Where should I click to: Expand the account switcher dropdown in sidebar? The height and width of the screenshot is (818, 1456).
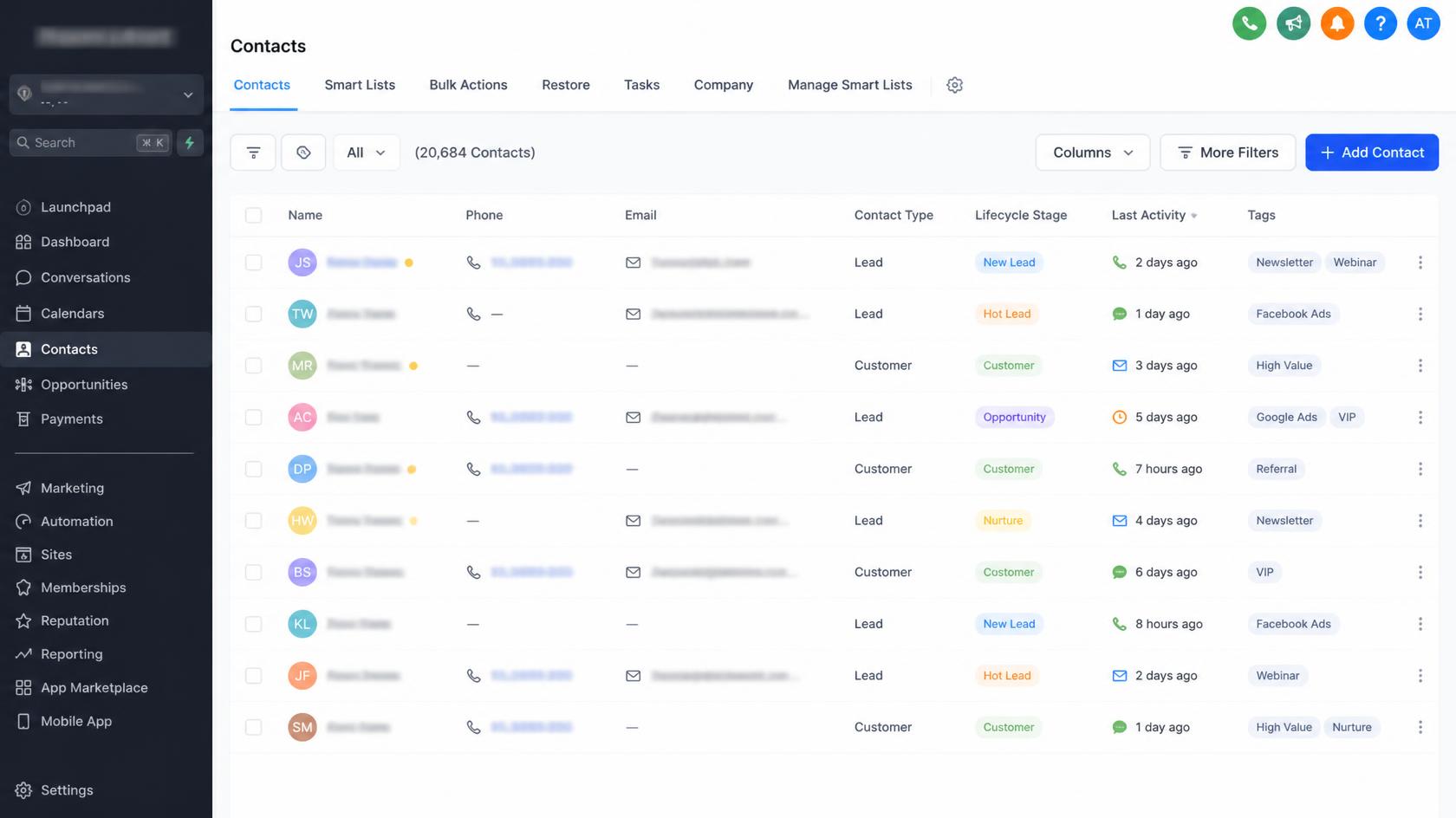coord(107,94)
